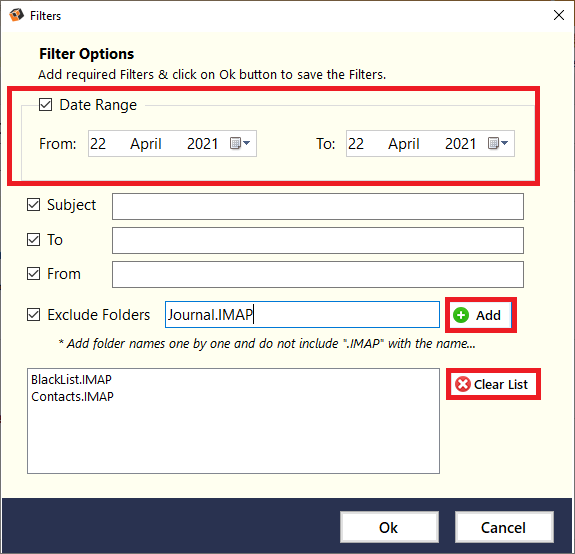Click inside the Subject text field
The width and height of the screenshot is (575, 554).
(x=318, y=206)
